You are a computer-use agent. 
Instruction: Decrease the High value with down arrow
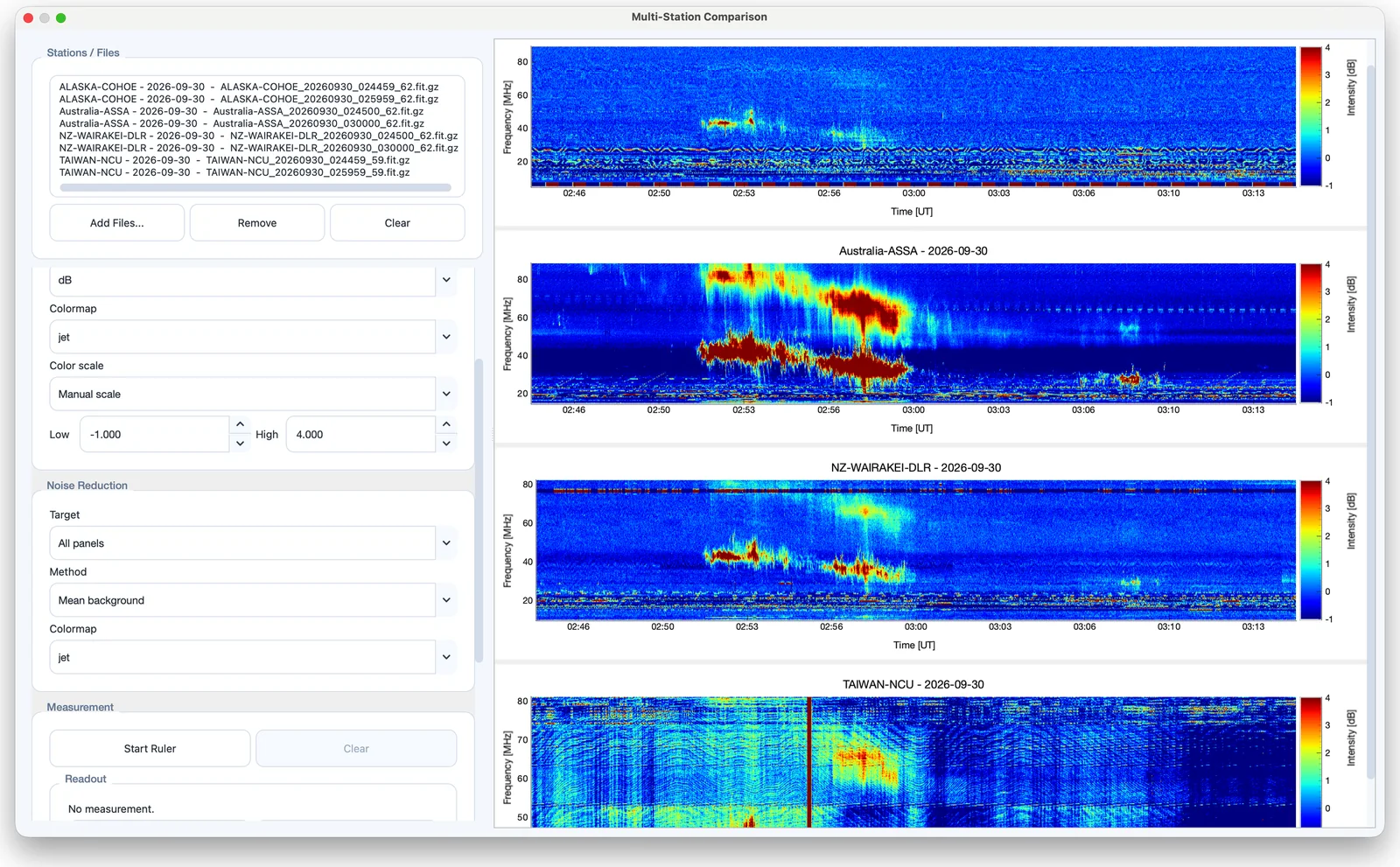(446, 444)
